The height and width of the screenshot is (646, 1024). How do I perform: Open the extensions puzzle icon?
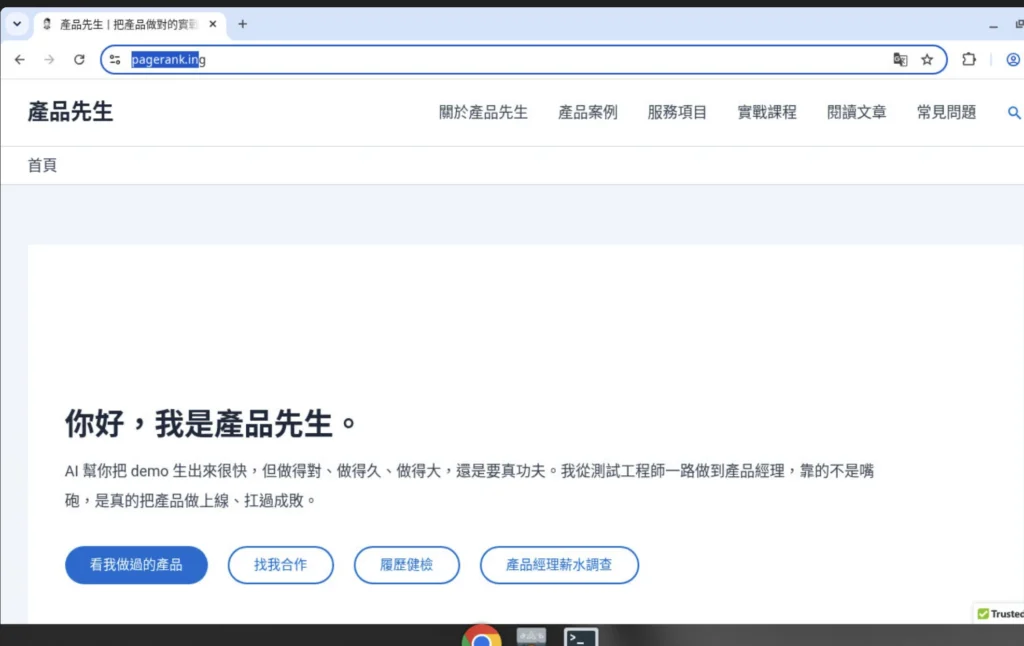pyautogui.click(x=968, y=59)
